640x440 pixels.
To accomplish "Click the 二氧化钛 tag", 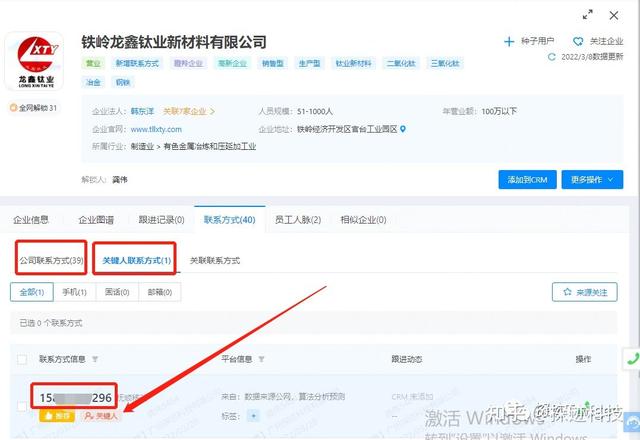I will tap(401, 63).
